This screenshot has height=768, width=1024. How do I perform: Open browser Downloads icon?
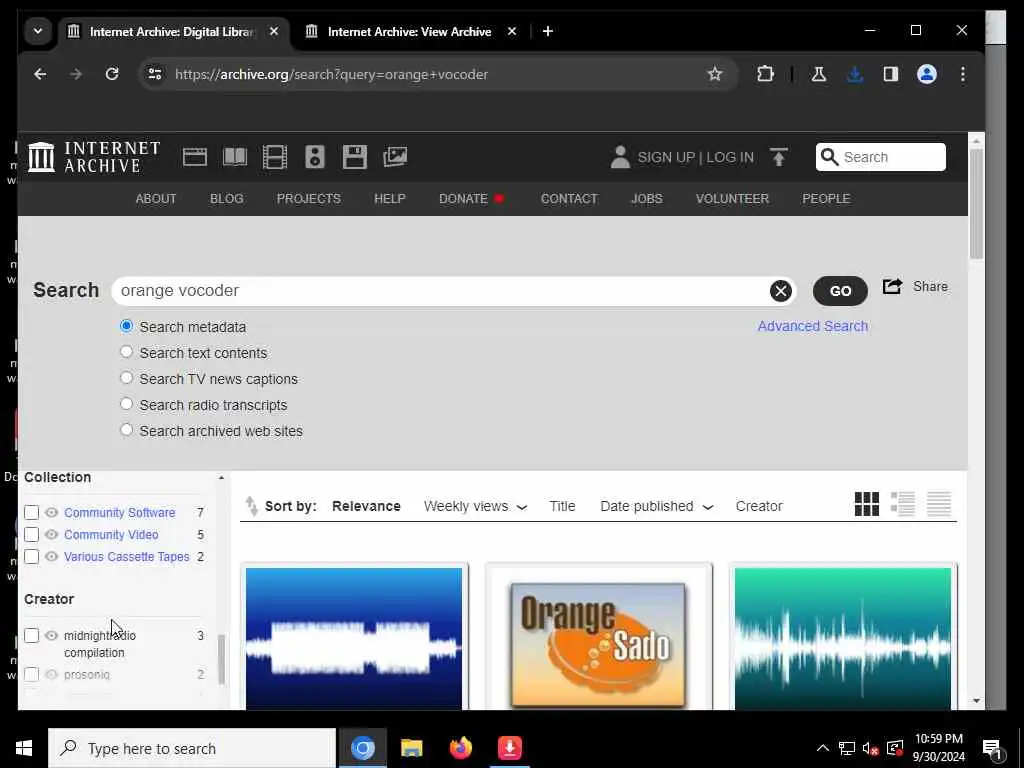click(x=855, y=74)
